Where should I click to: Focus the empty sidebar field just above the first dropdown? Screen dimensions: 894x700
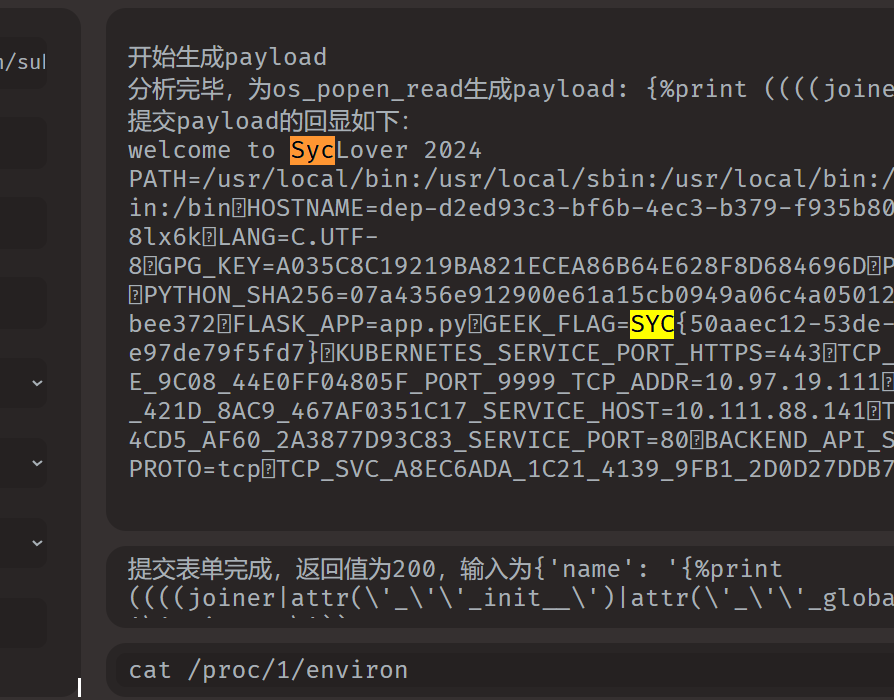pyautogui.click(x=23, y=303)
